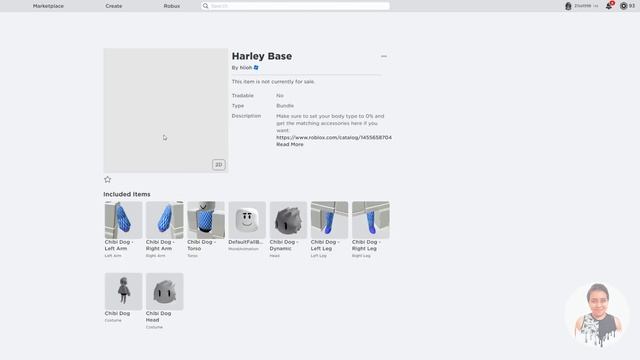The height and width of the screenshot is (360, 640).
Task: Click the search magnifier icon
Action: (206, 6)
